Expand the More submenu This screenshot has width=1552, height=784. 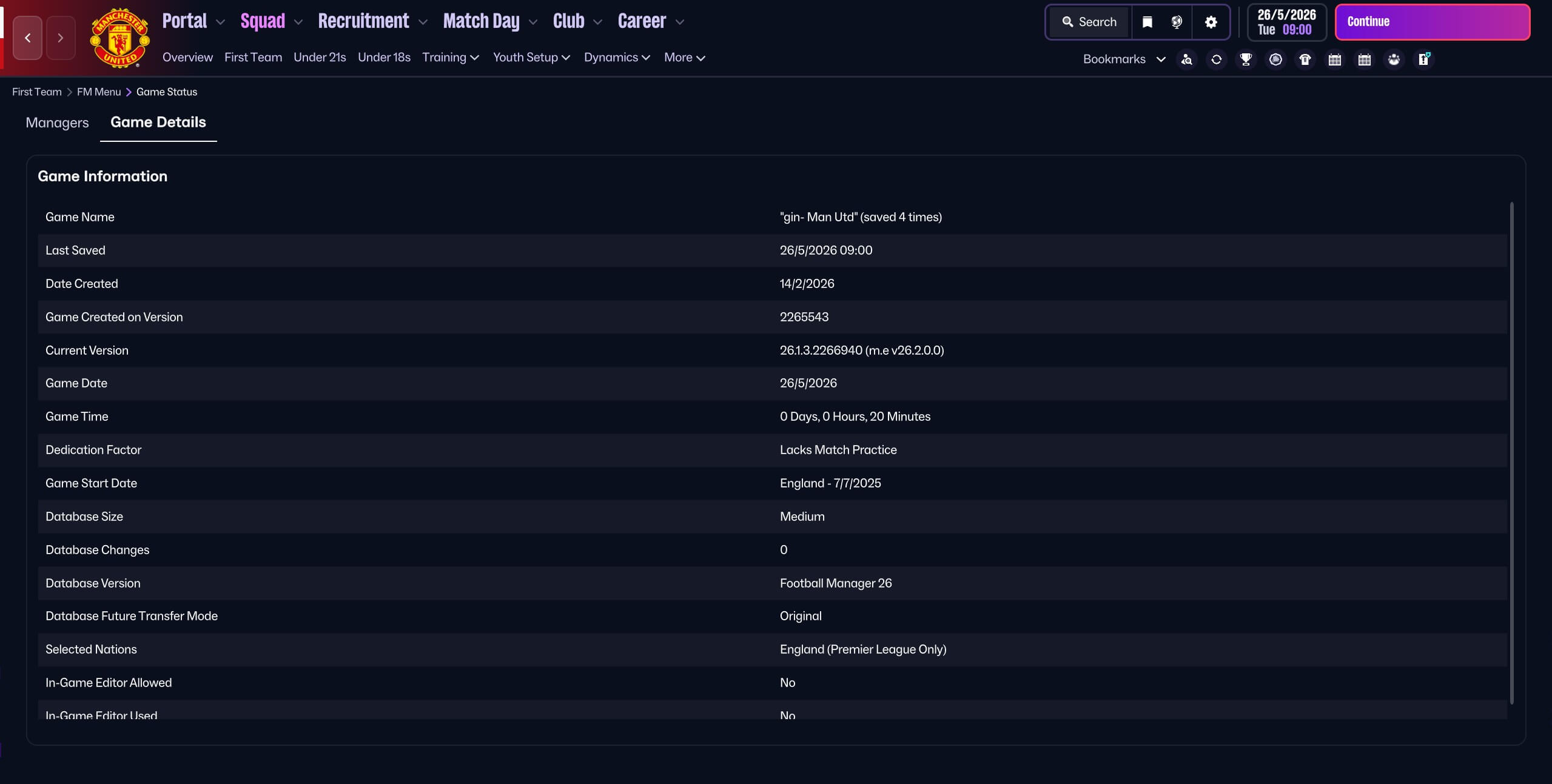tap(684, 58)
